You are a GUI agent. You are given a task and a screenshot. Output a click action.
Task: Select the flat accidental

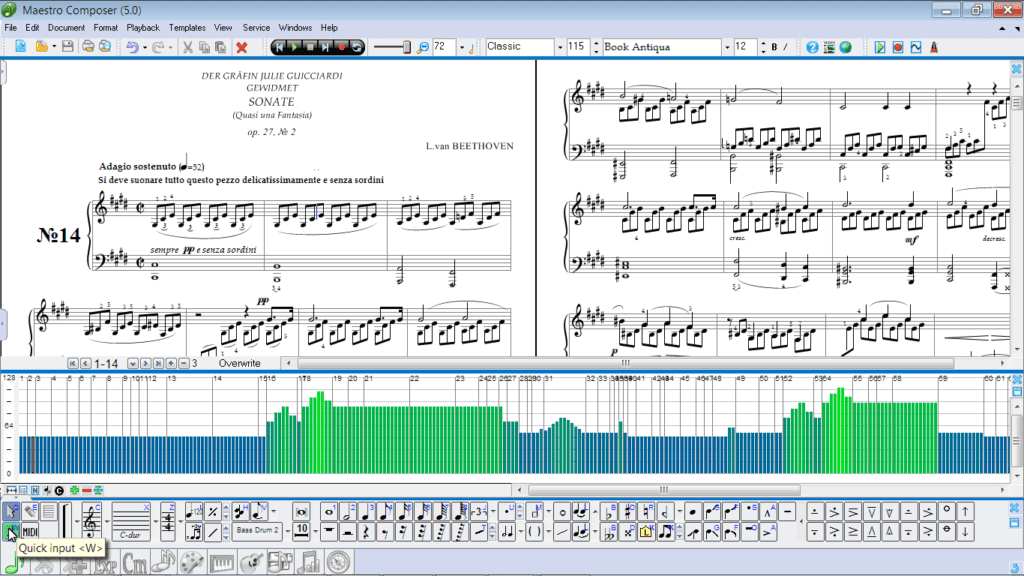[609, 511]
